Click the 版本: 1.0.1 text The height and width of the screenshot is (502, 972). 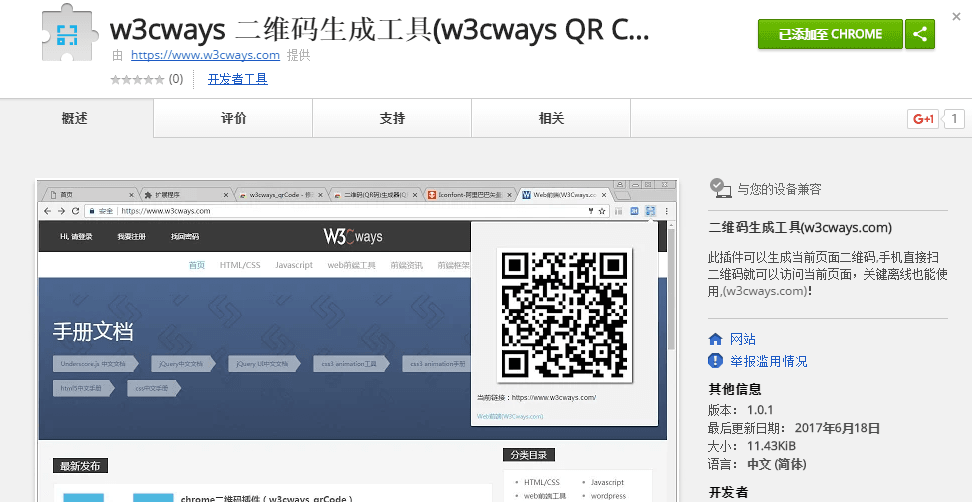pos(740,410)
